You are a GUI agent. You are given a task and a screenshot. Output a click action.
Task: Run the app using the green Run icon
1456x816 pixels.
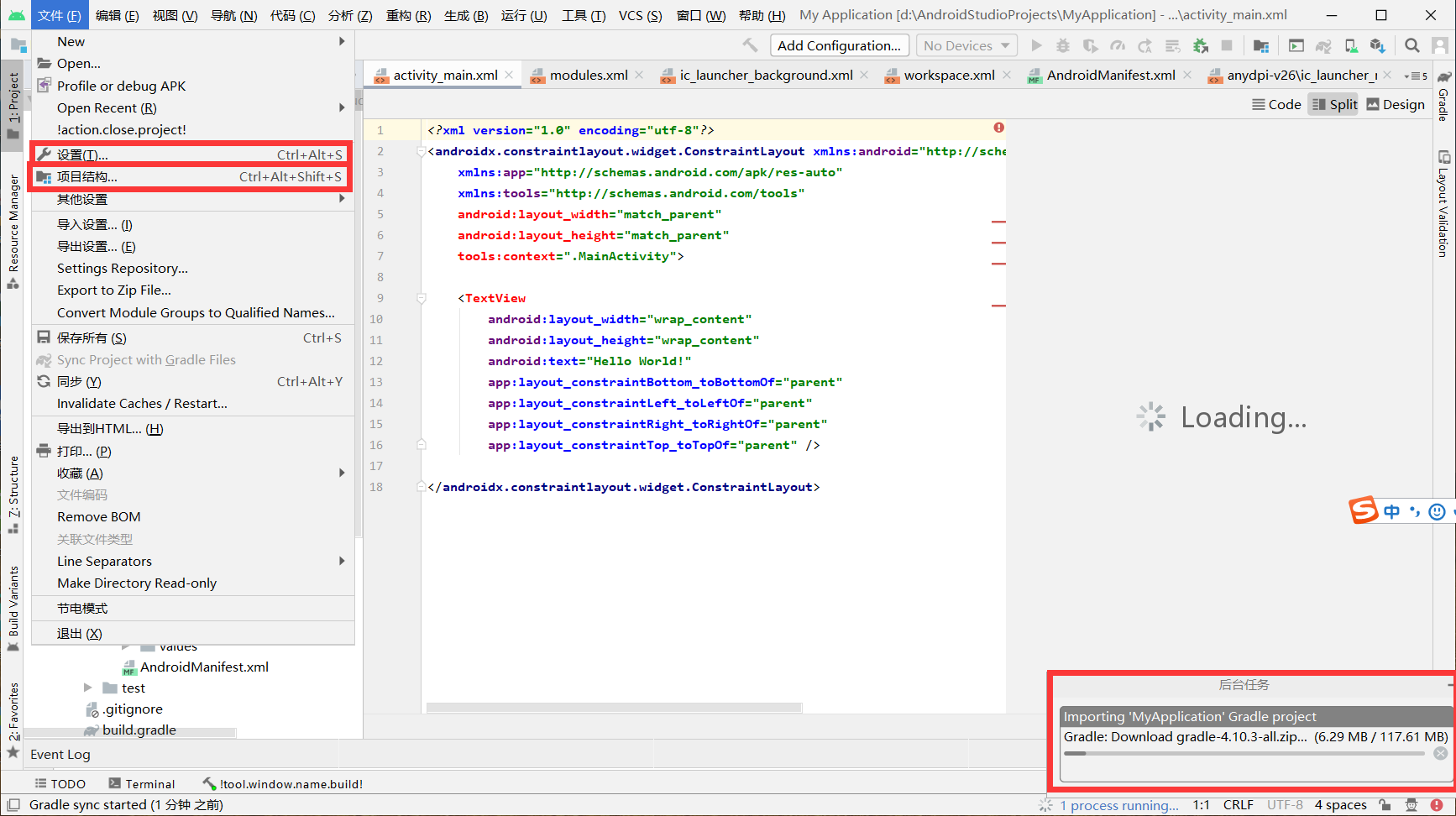point(1037,45)
